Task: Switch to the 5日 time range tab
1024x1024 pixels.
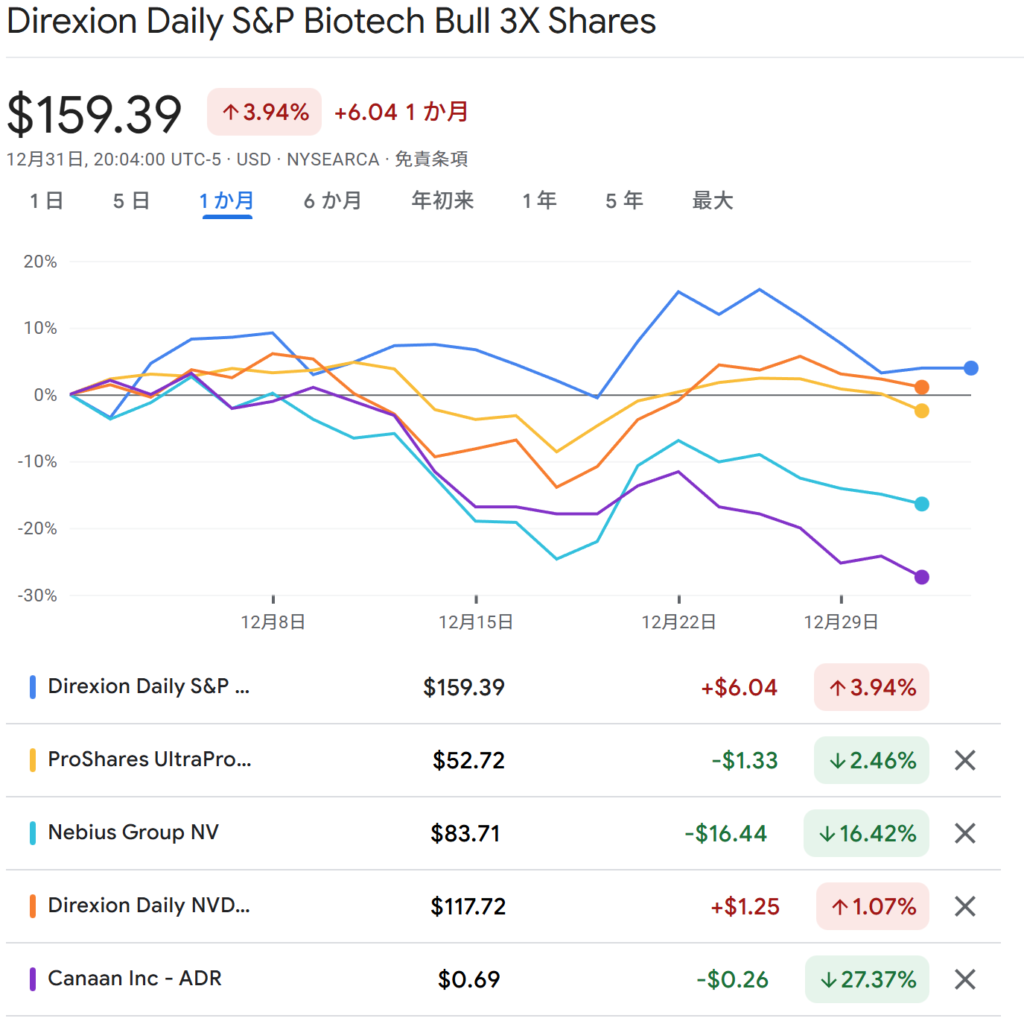Action: (131, 201)
